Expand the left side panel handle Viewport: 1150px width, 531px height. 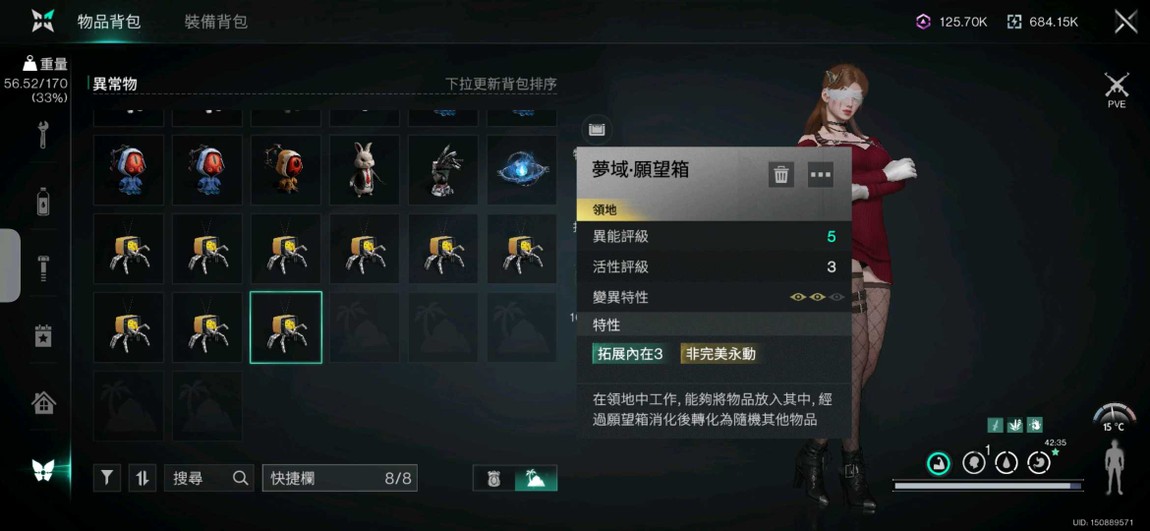(10, 265)
